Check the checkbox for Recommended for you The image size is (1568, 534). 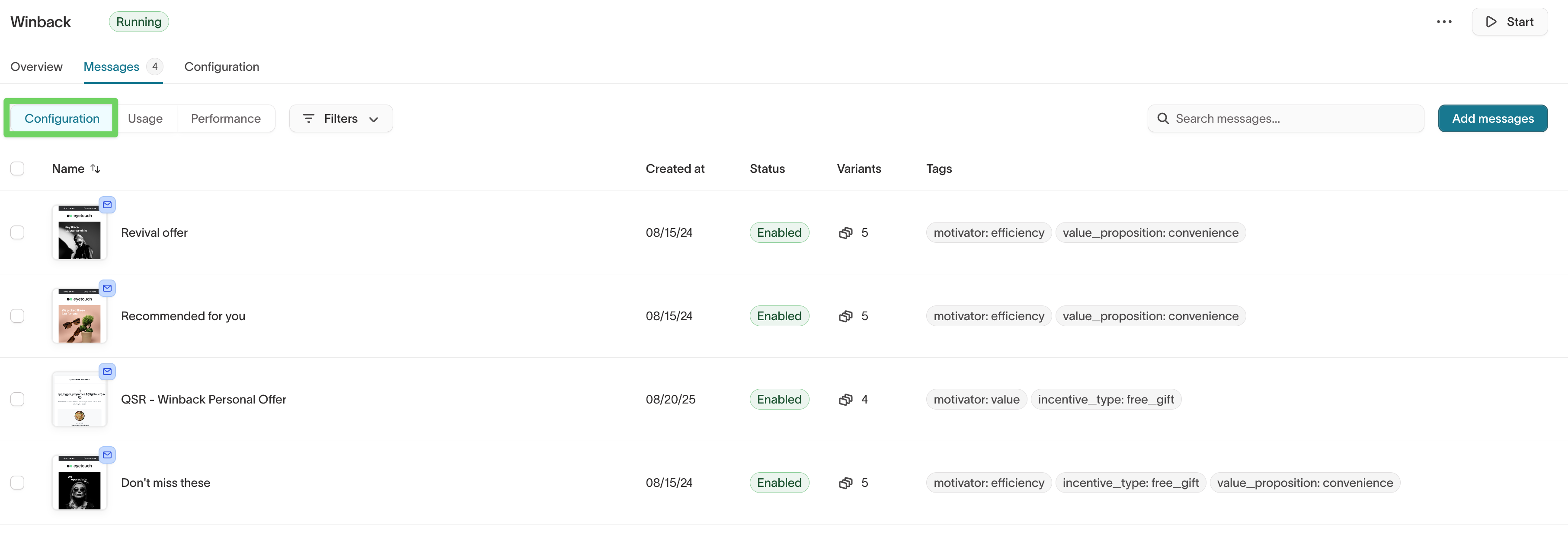18,316
